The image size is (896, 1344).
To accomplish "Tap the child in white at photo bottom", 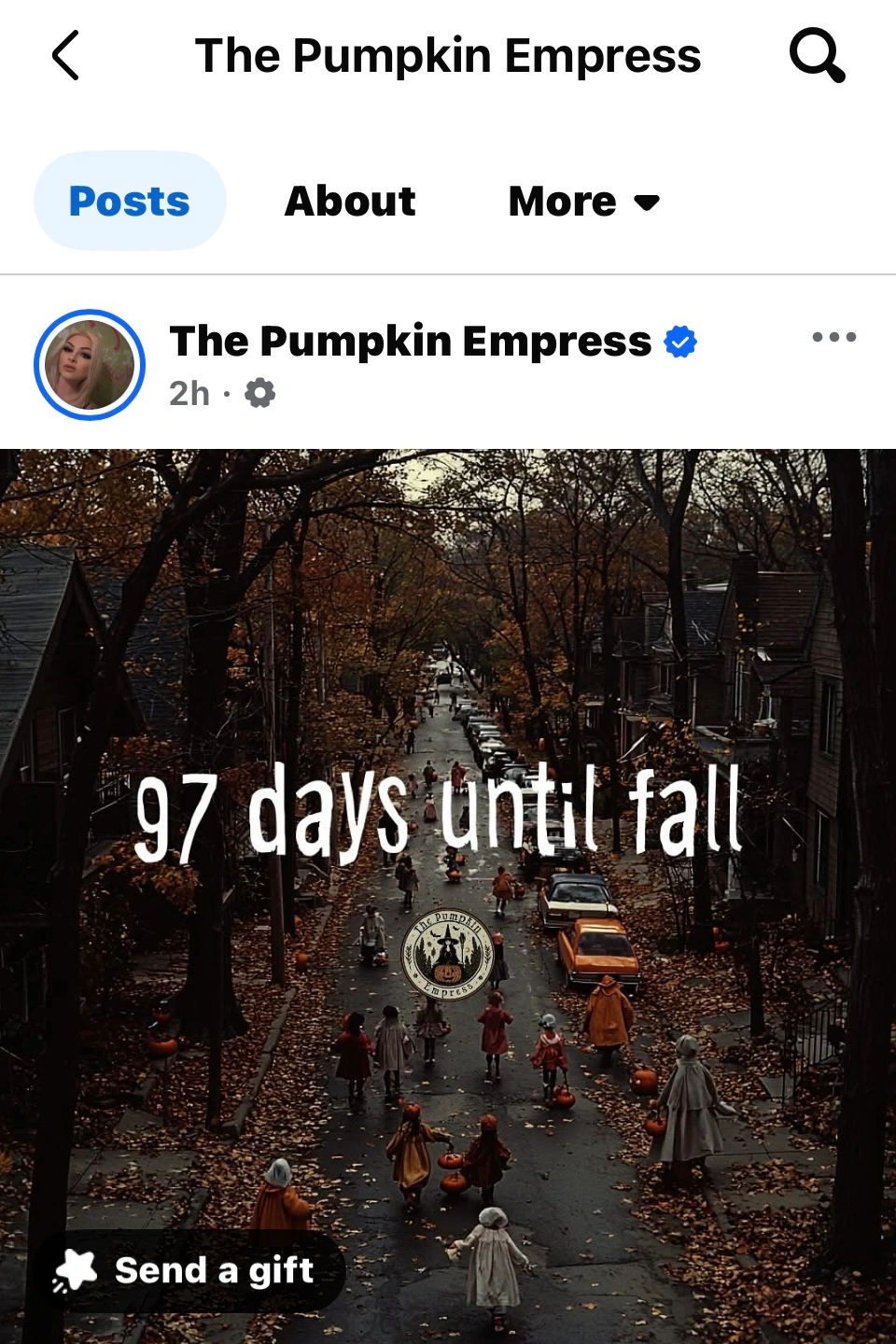I will [x=492, y=1260].
